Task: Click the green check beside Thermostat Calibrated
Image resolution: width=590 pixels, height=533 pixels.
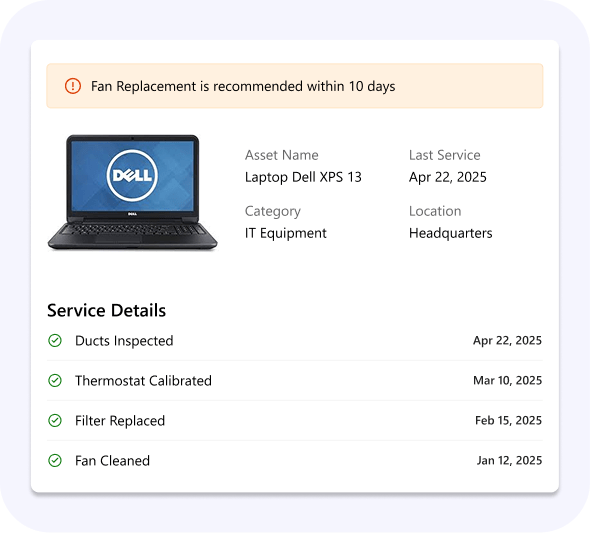Action: (x=55, y=380)
